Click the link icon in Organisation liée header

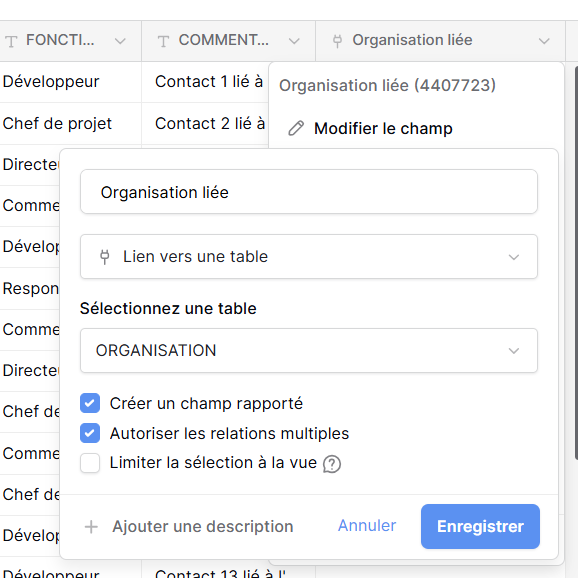(x=337, y=41)
